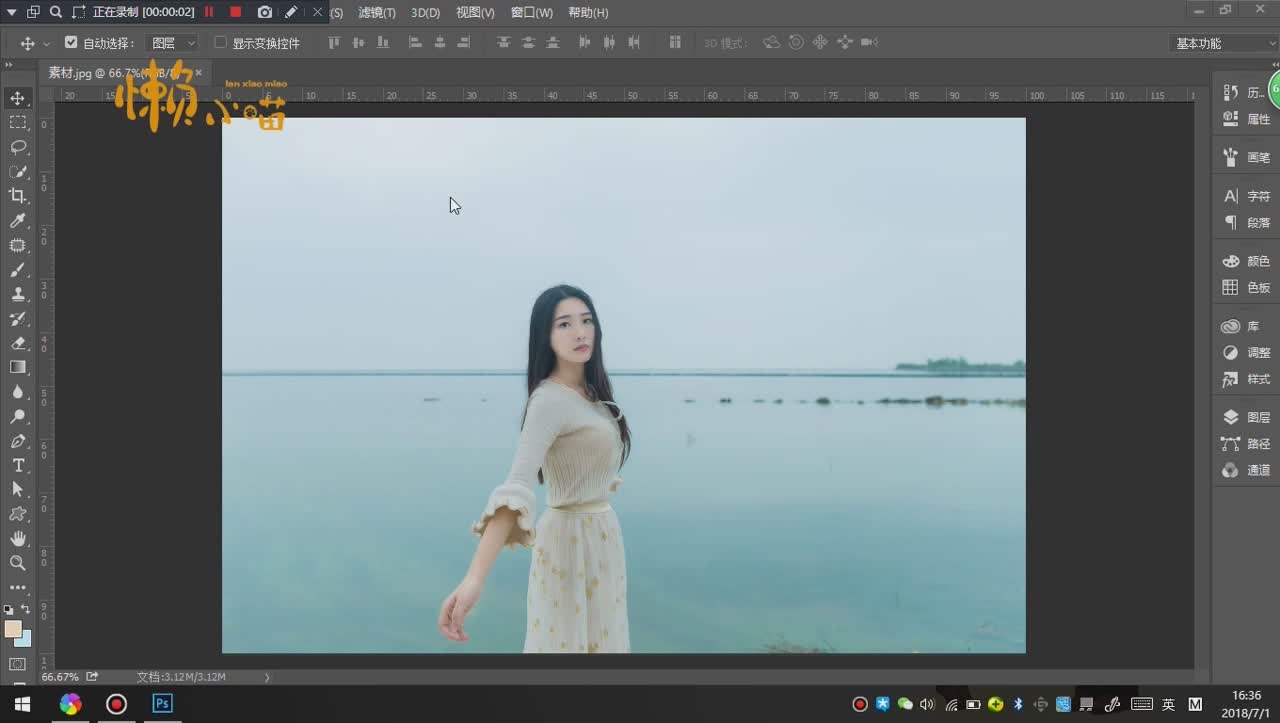The image size is (1280, 723).
Task: Open the 帮助(H) menu
Action: 588,13
